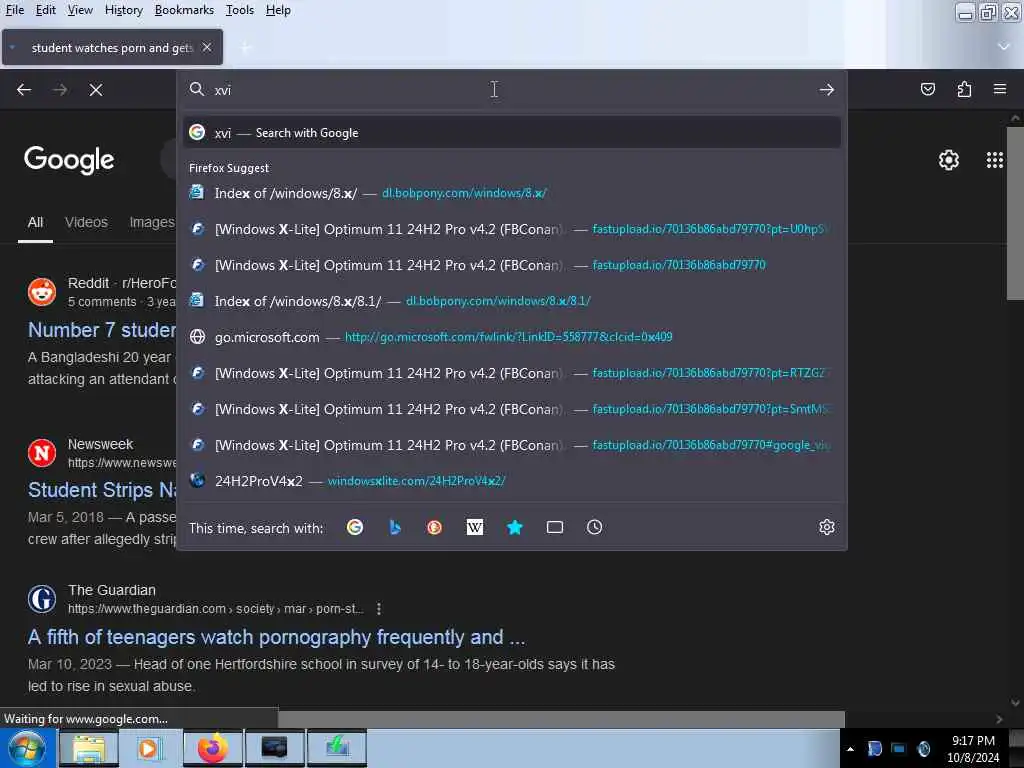Click the forward navigation arrow
The width and height of the screenshot is (1024, 768).
60,89
